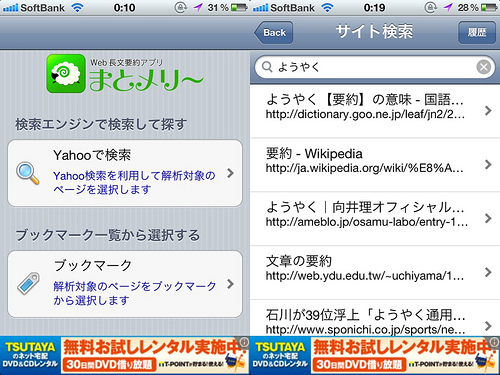Click the magnifying glass Yahoo search icon

(28, 173)
